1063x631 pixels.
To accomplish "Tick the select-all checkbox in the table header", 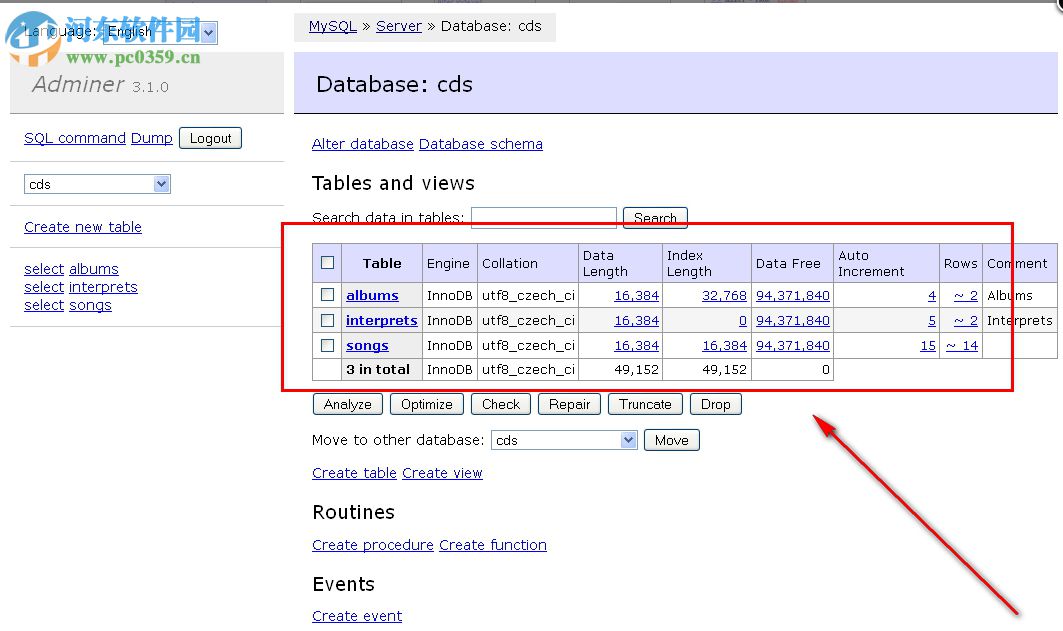I will click(327, 263).
